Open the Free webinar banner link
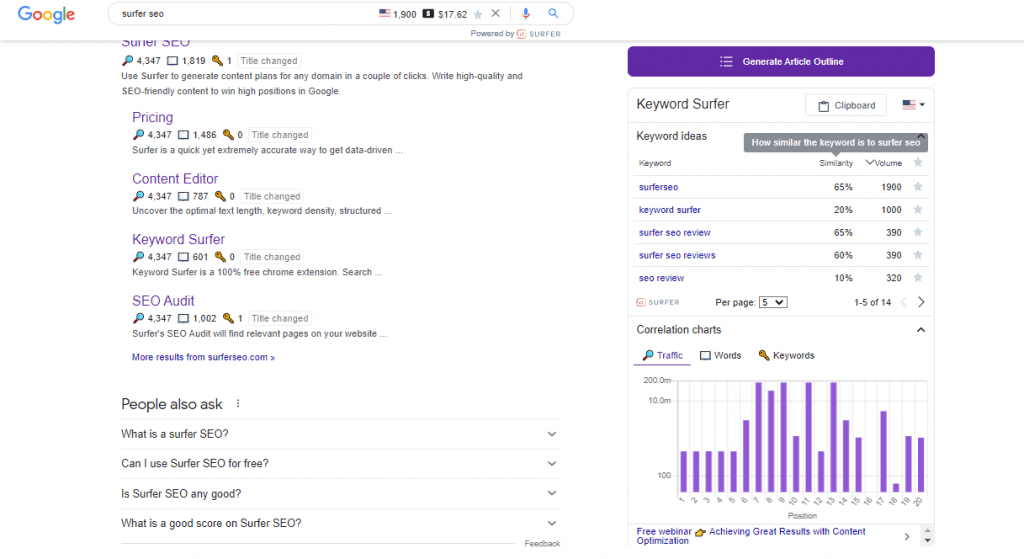Image resolution: width=1024 pixels, height=559 pixels. [751, 536]
